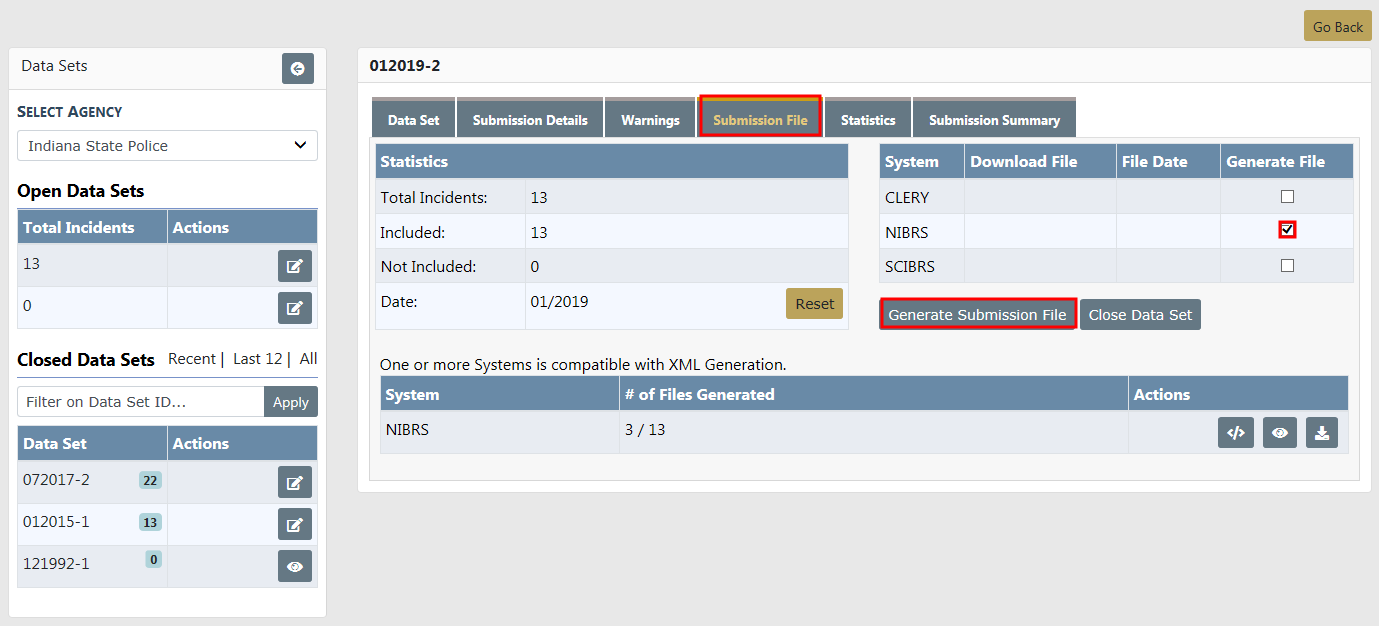The width and height of the screenshot is (1379, 626).
Task: Open the Warnings tab
Action: (x=650, y=120)
